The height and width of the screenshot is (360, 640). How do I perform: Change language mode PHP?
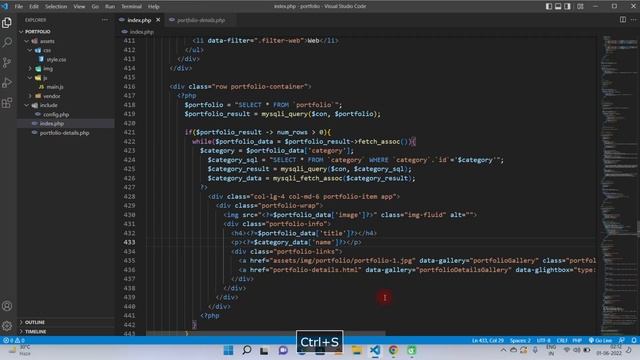[577, 340]
